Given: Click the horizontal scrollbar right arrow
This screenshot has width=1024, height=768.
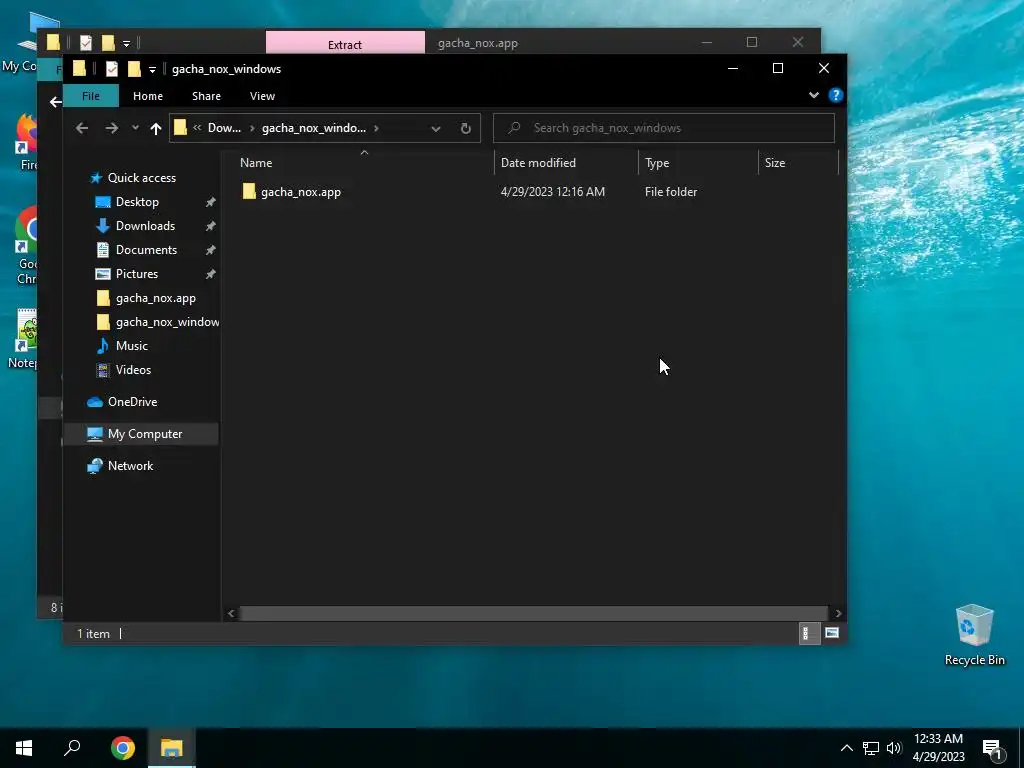Looking at the screenshot, I should [838, 614].
